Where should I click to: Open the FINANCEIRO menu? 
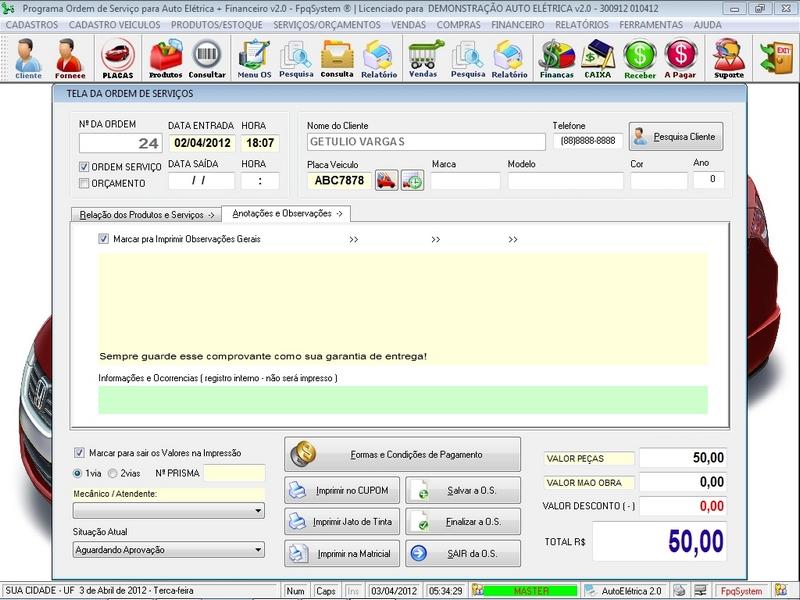point(517,24)
